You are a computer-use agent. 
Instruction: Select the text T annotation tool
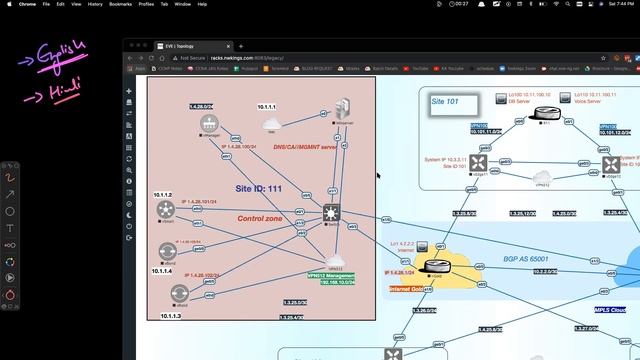tap(10, 228)
